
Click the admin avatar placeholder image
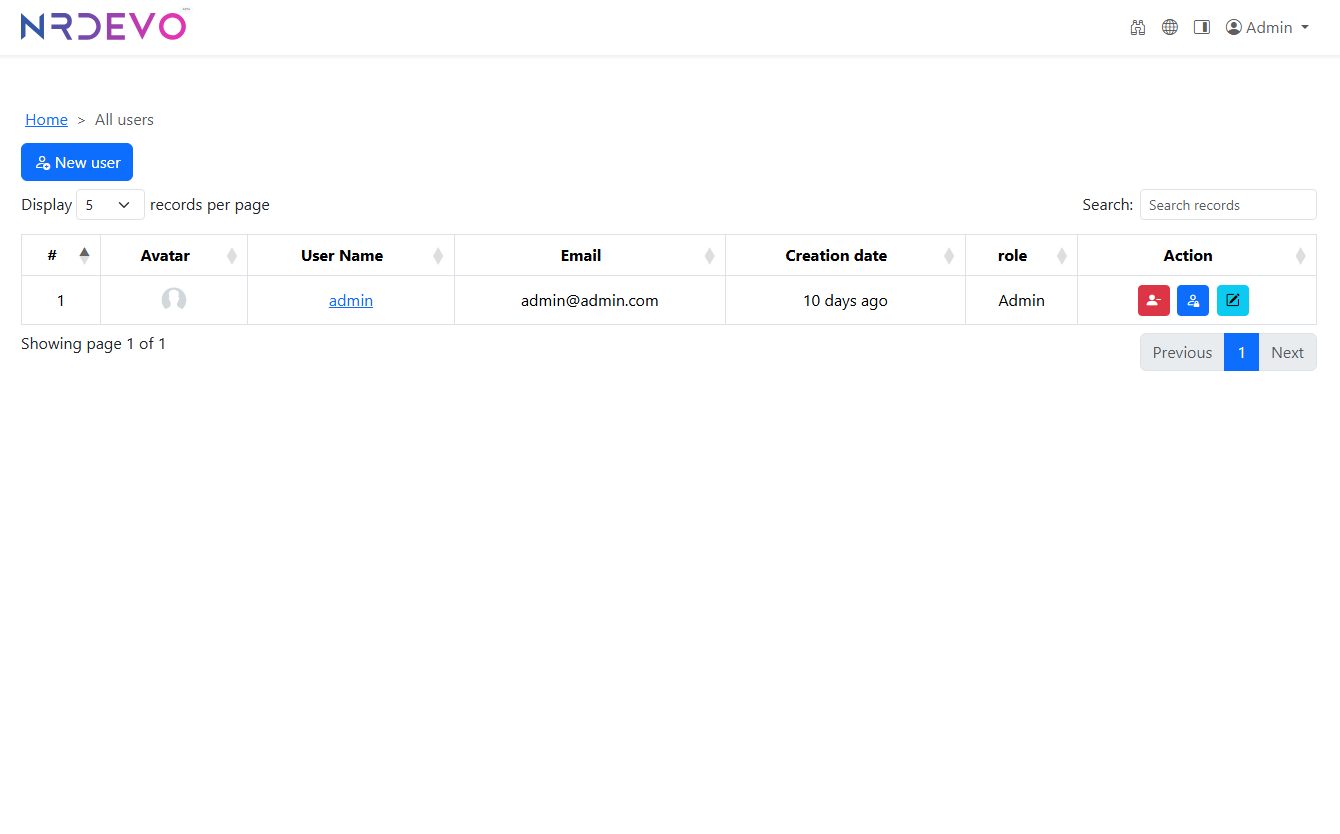point(174,300)
